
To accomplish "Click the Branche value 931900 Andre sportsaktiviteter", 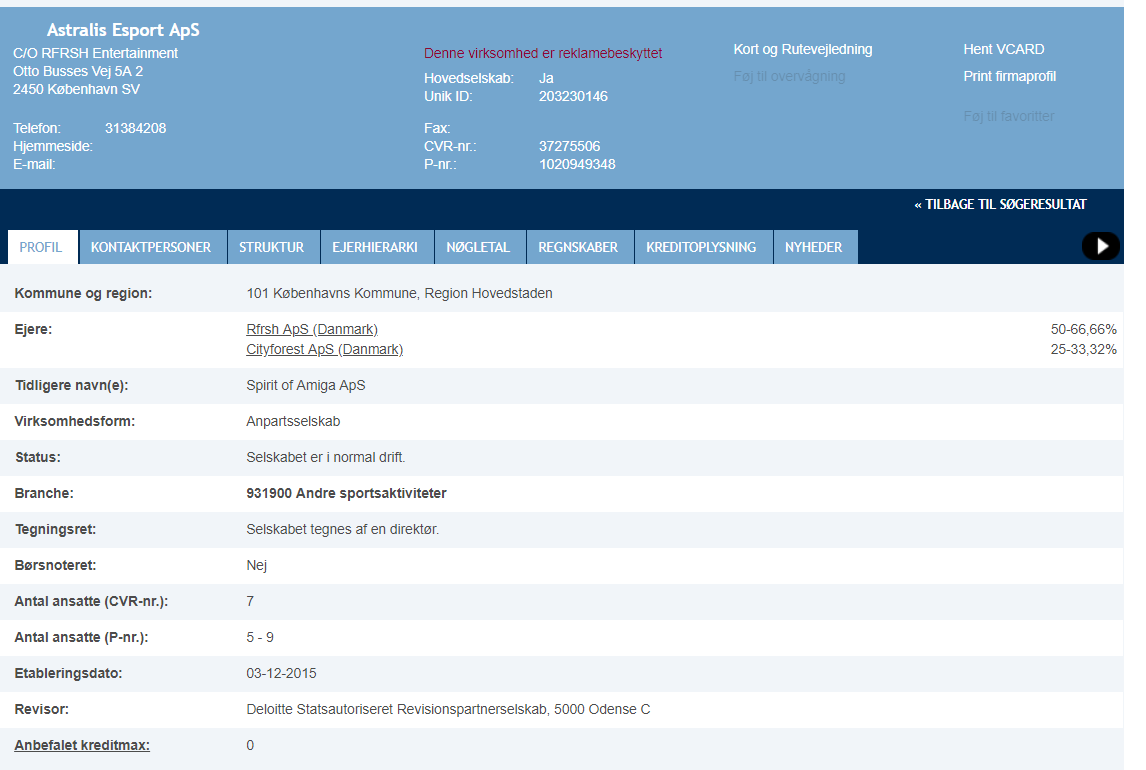I will [346, 493].
